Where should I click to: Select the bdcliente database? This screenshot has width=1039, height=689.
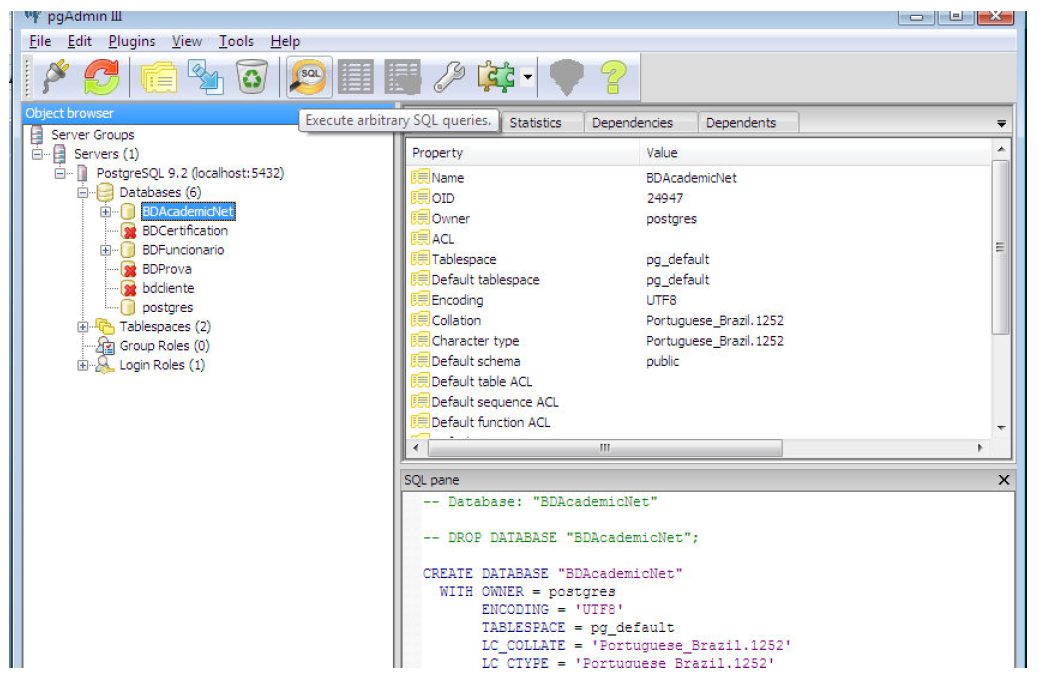[x=168, y=288]
